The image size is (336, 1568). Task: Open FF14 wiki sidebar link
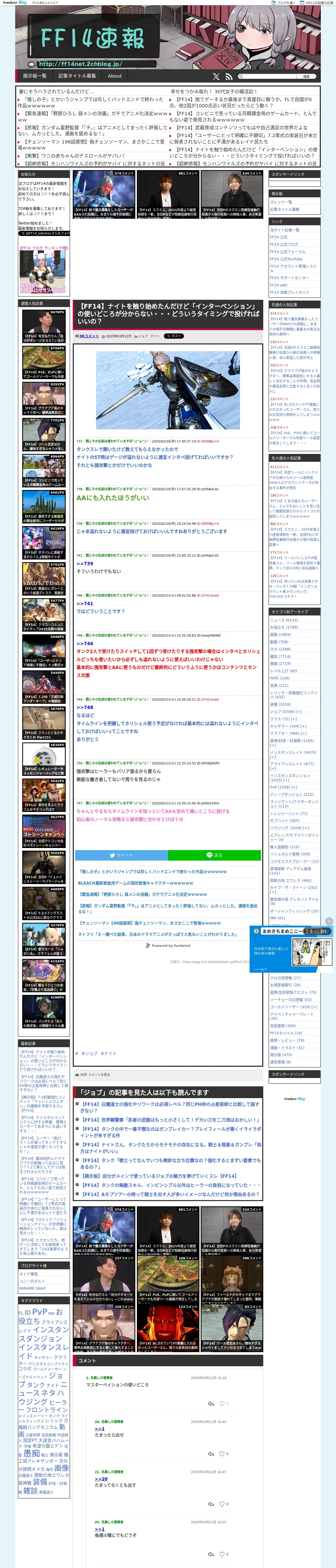pyautogui.click(x=279, y=285)
